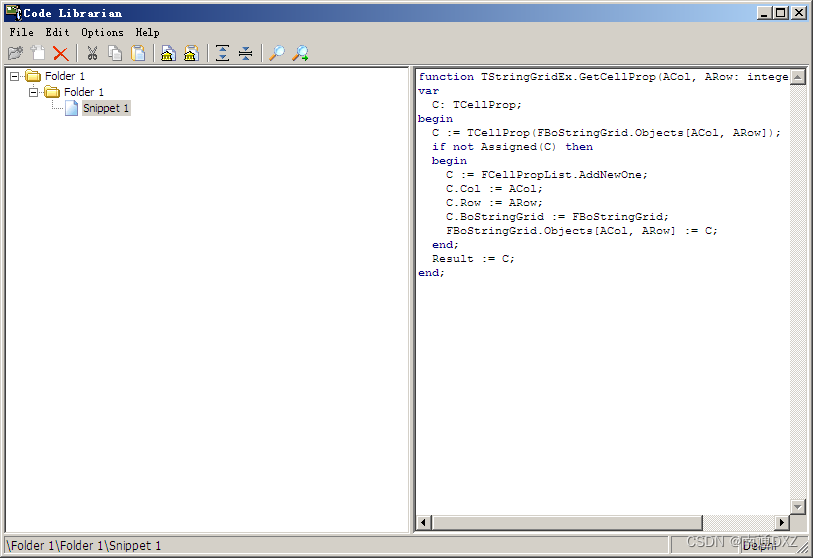
Task: Click the Find Next magnifier icon
Action: [x=300, y=53]
